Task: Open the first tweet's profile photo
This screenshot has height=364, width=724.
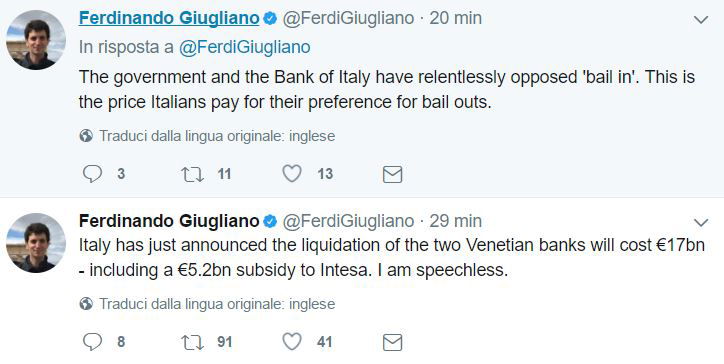Action: tap(36, 40)
